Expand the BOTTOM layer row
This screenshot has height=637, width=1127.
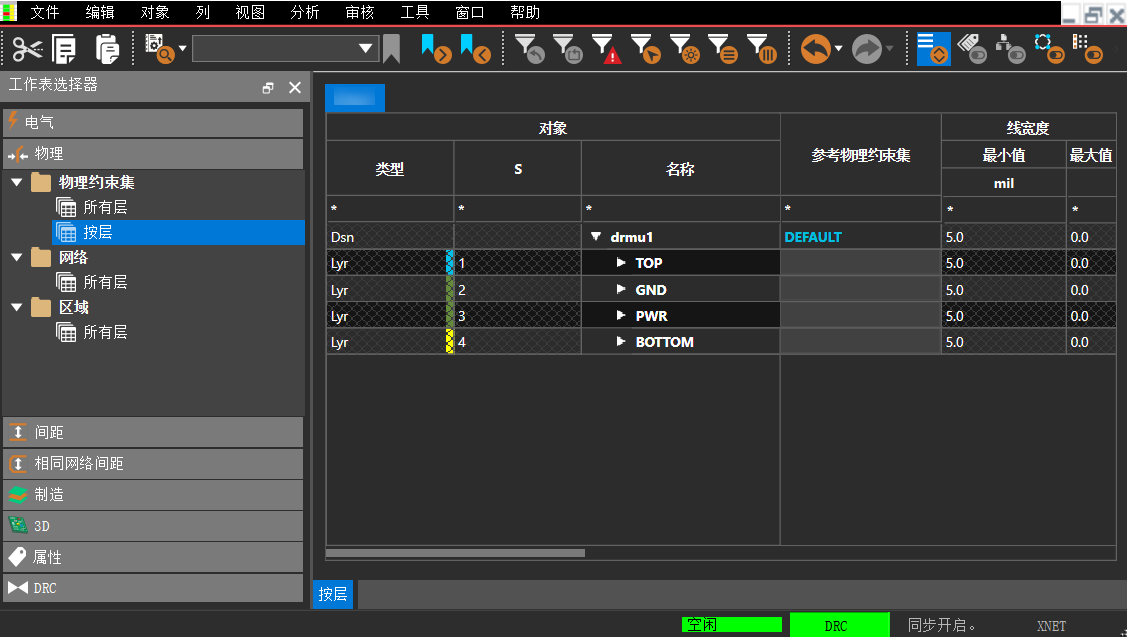click(x=621, y=342)
